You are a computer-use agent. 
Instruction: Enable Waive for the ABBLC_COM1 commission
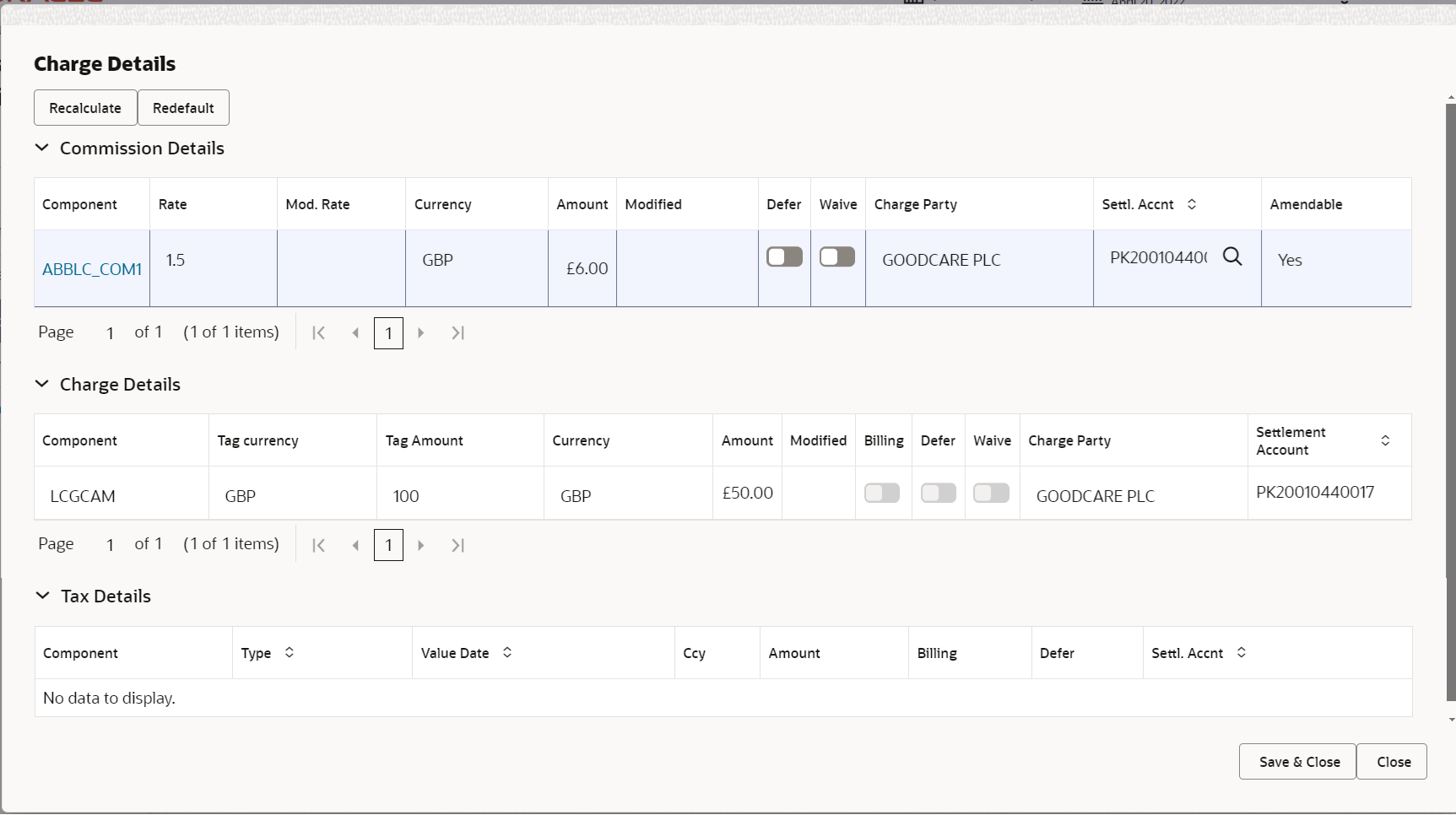click(837, 256)
